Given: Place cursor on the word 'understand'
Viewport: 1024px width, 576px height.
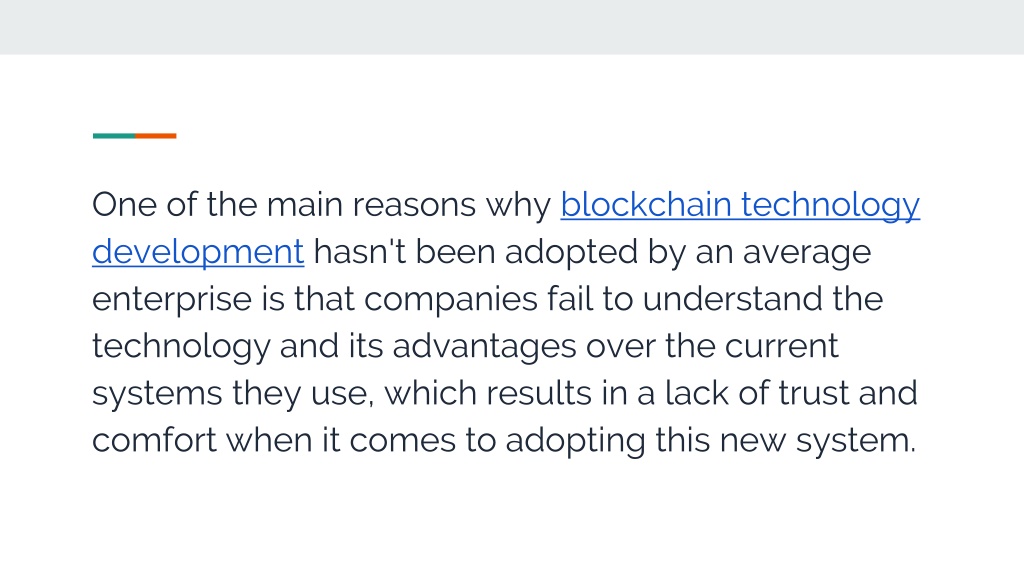Looking at the screenshot, I should (733, 298).
